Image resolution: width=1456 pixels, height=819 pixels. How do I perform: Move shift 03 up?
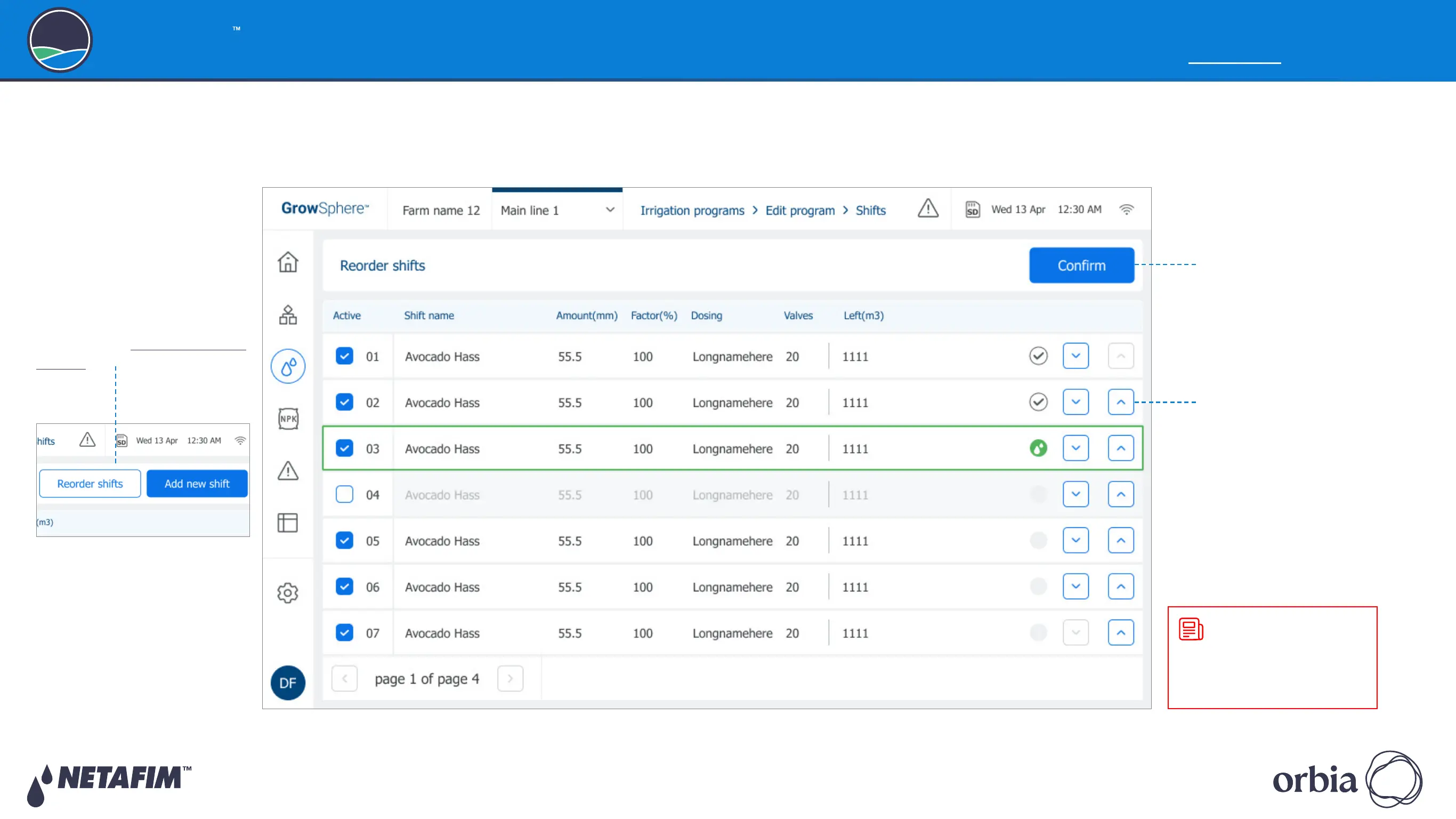(x=1121, y=448)
